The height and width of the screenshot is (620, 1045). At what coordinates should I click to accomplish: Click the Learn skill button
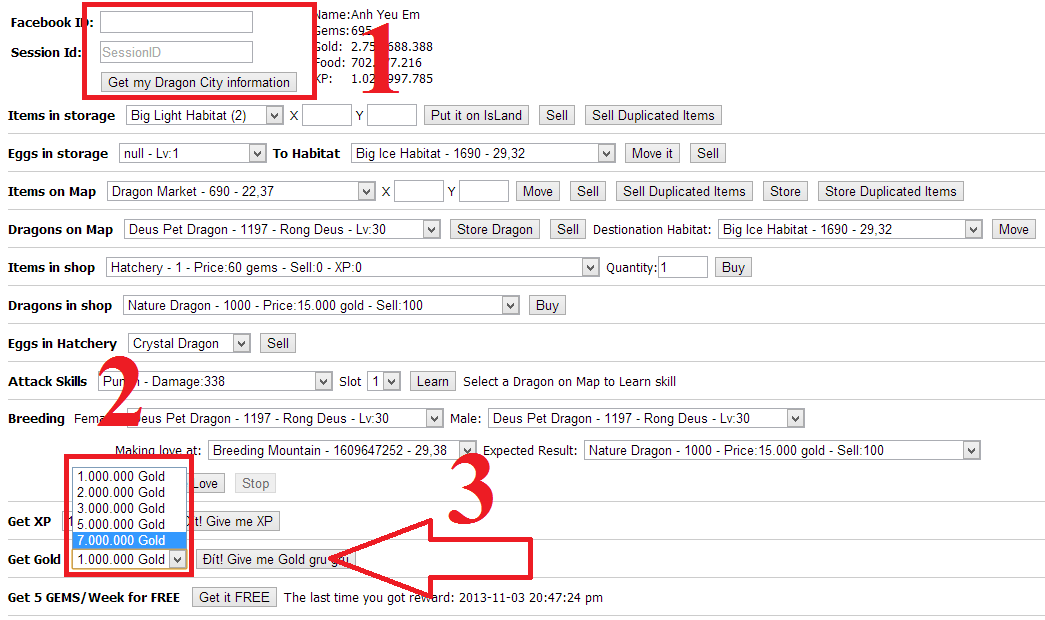(x=433, y=381)
